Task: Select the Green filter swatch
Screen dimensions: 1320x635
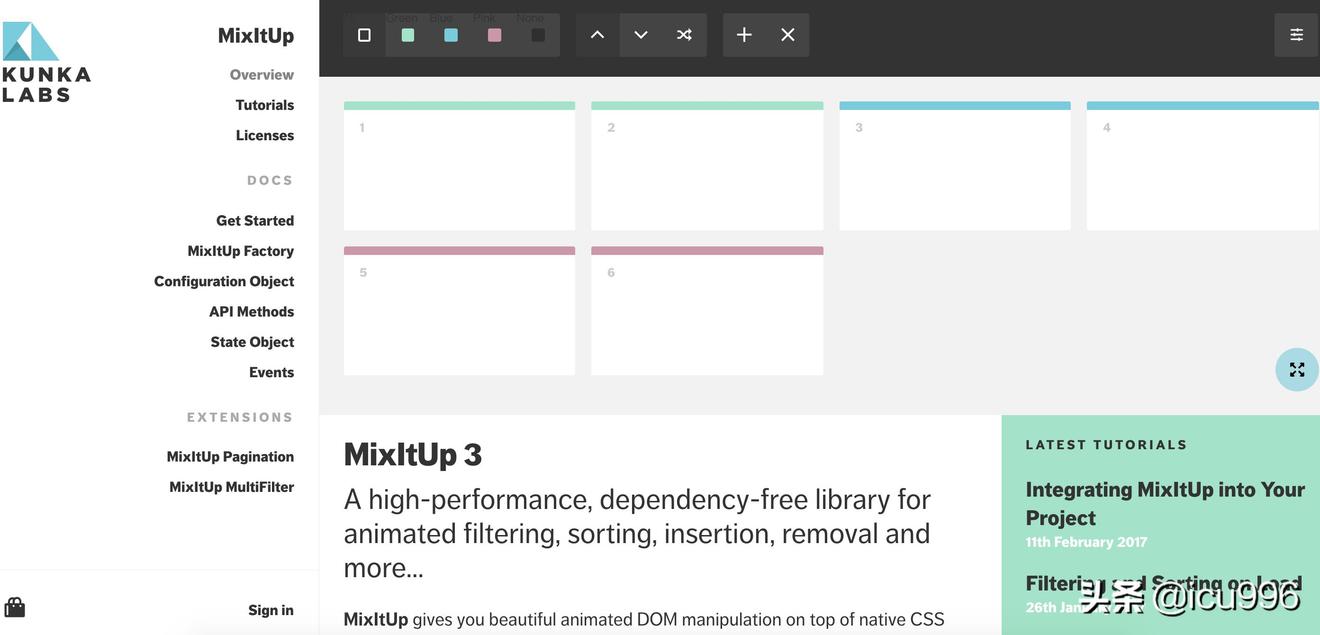Action: pos(408,35)
